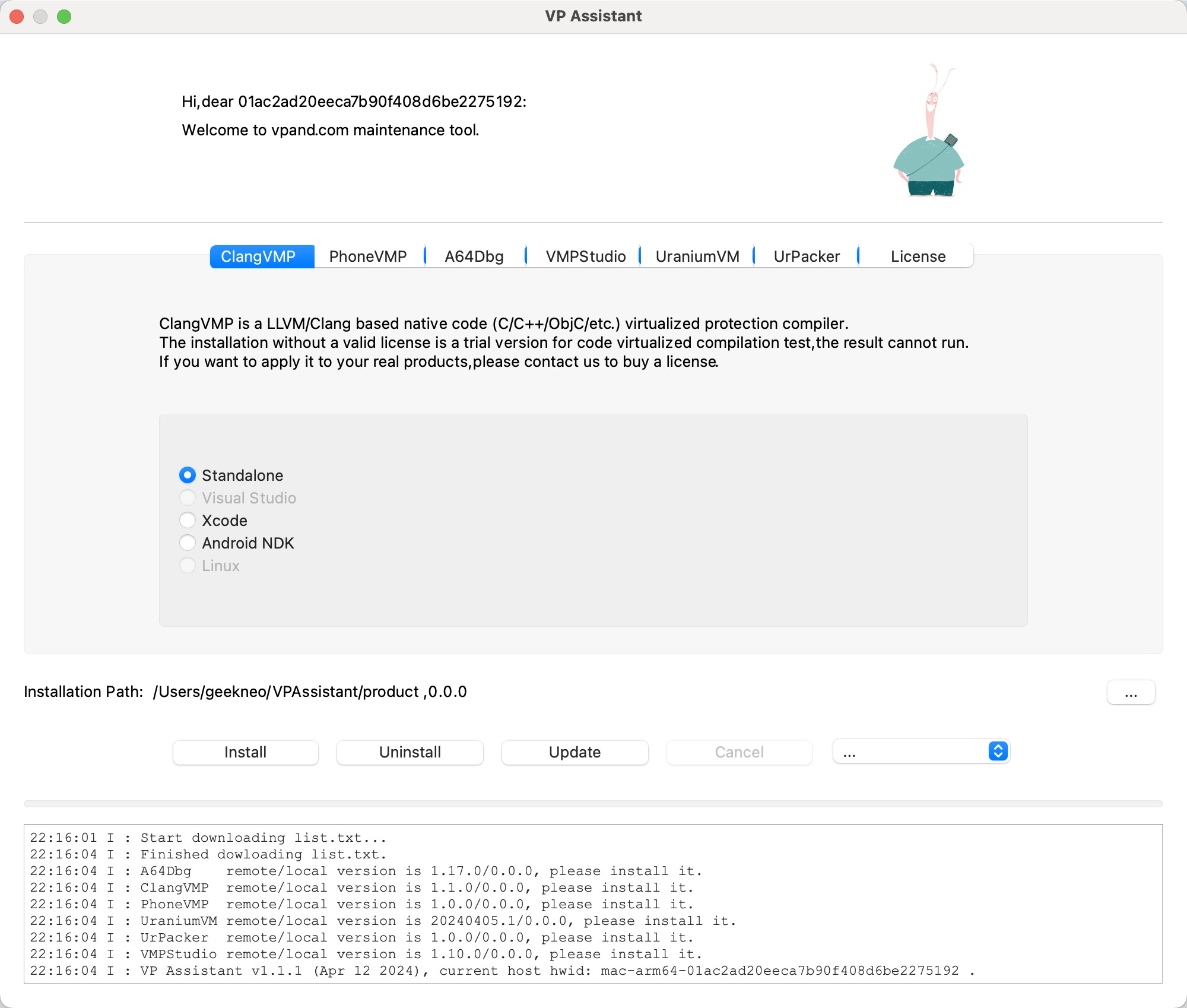Click the Uninstall button
This screenshot has width=1187, height=1008.
pos(410,752)
